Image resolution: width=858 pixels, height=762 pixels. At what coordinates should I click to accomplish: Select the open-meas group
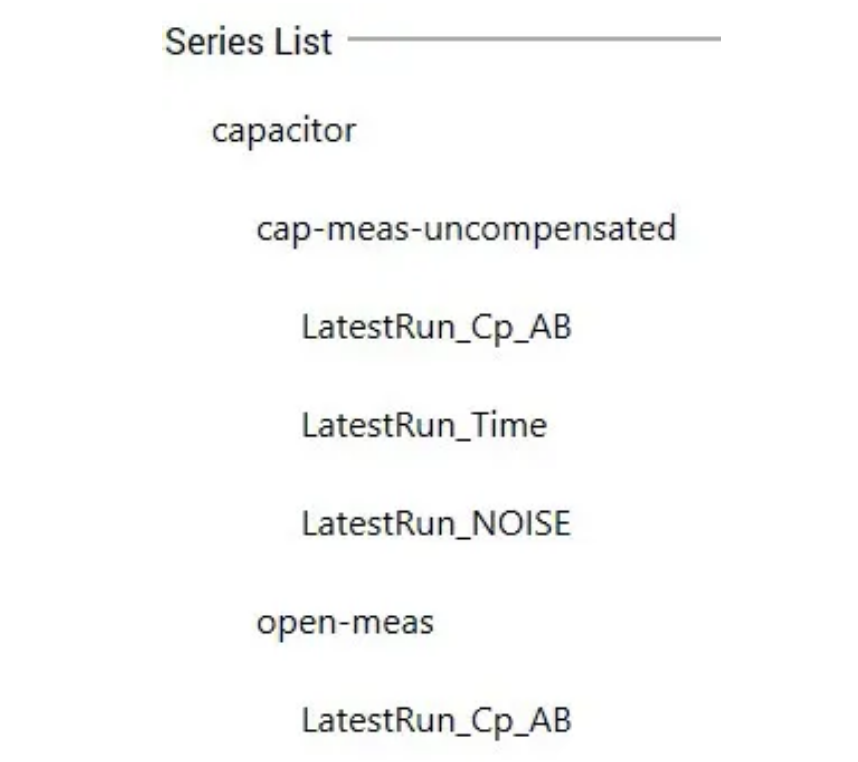pyautogui.click(x=345, y=623)
